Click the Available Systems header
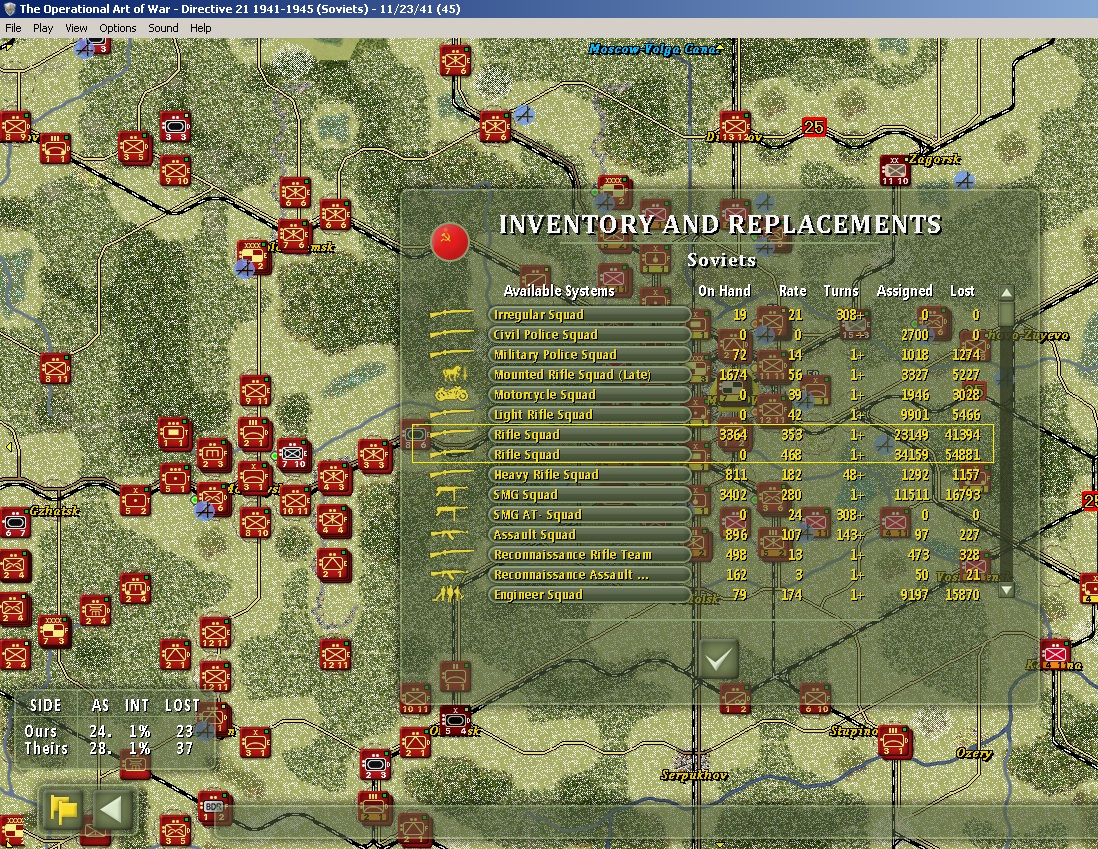This screenshot has height=849, width=1098. 559,291
